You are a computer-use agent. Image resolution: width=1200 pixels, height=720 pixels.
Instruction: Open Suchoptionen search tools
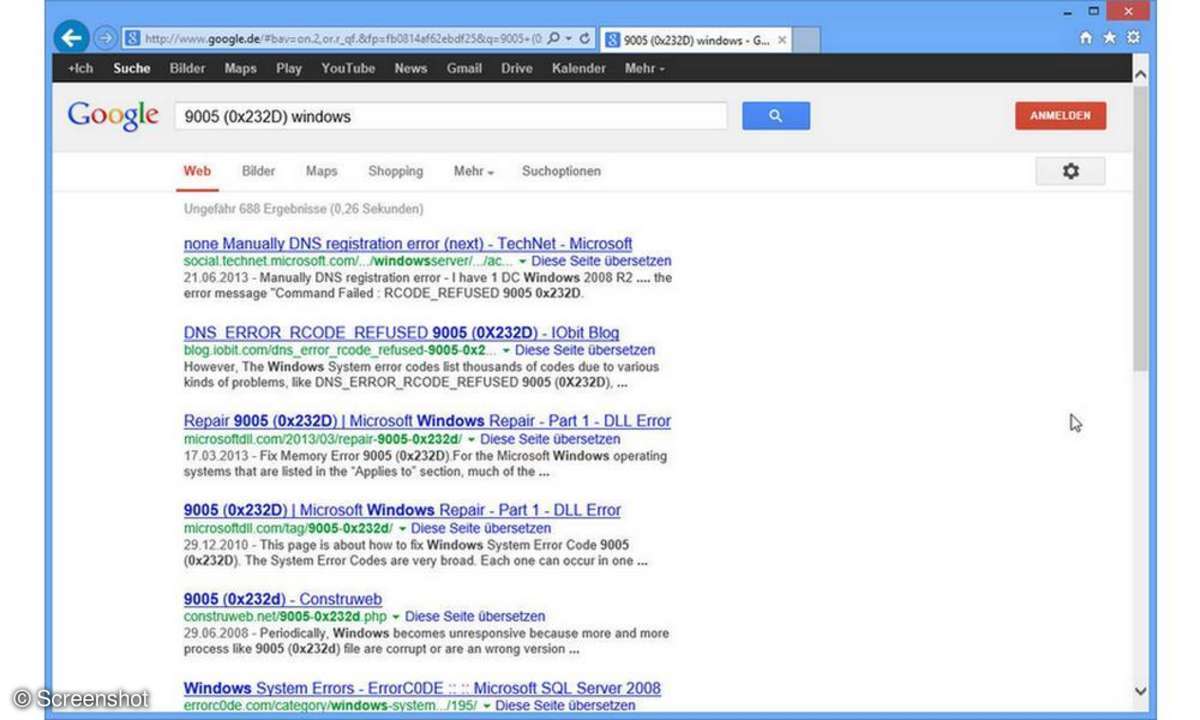click(x=561, y=171)
